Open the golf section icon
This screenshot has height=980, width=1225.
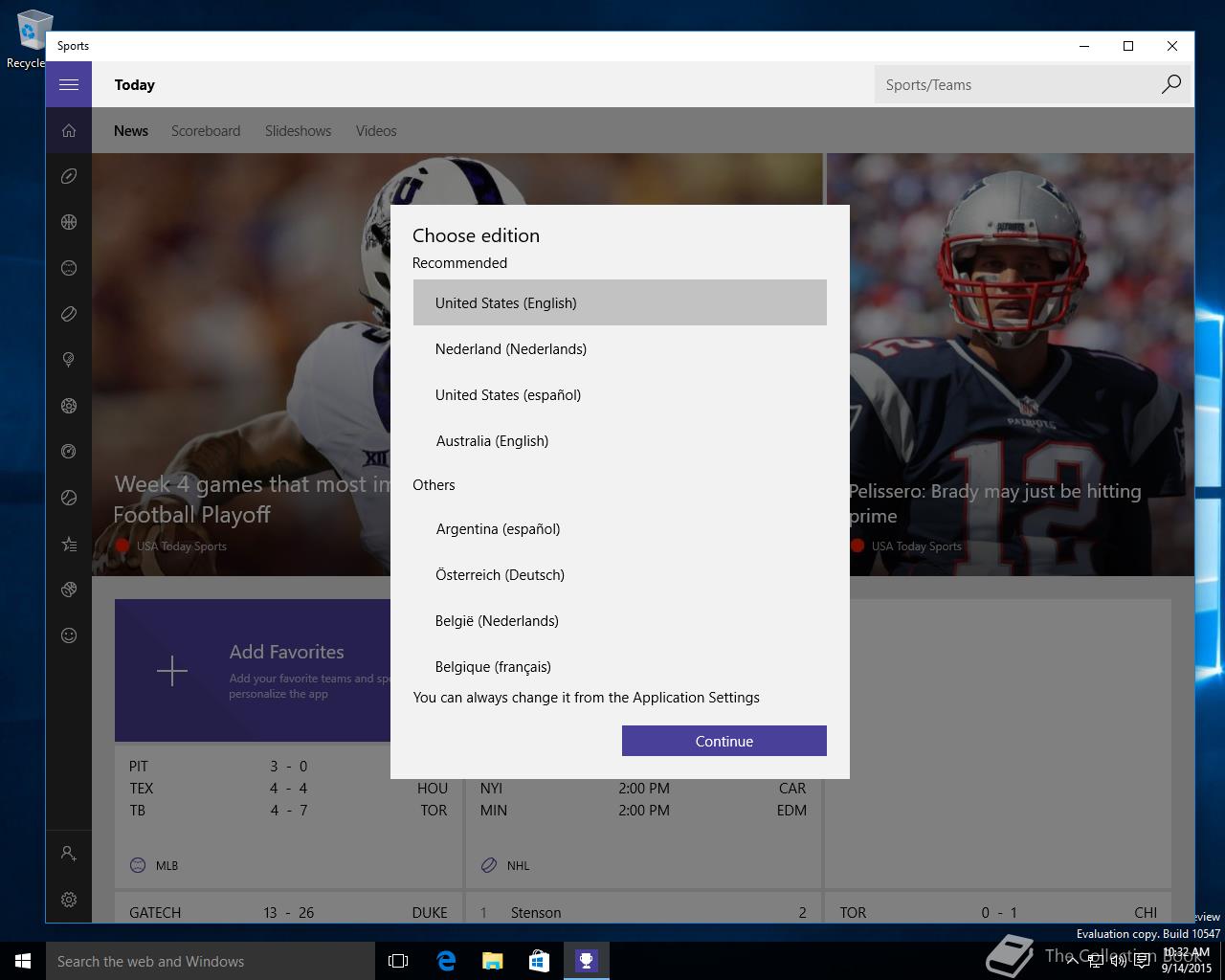pyautogui.click(x=69, y=360)
